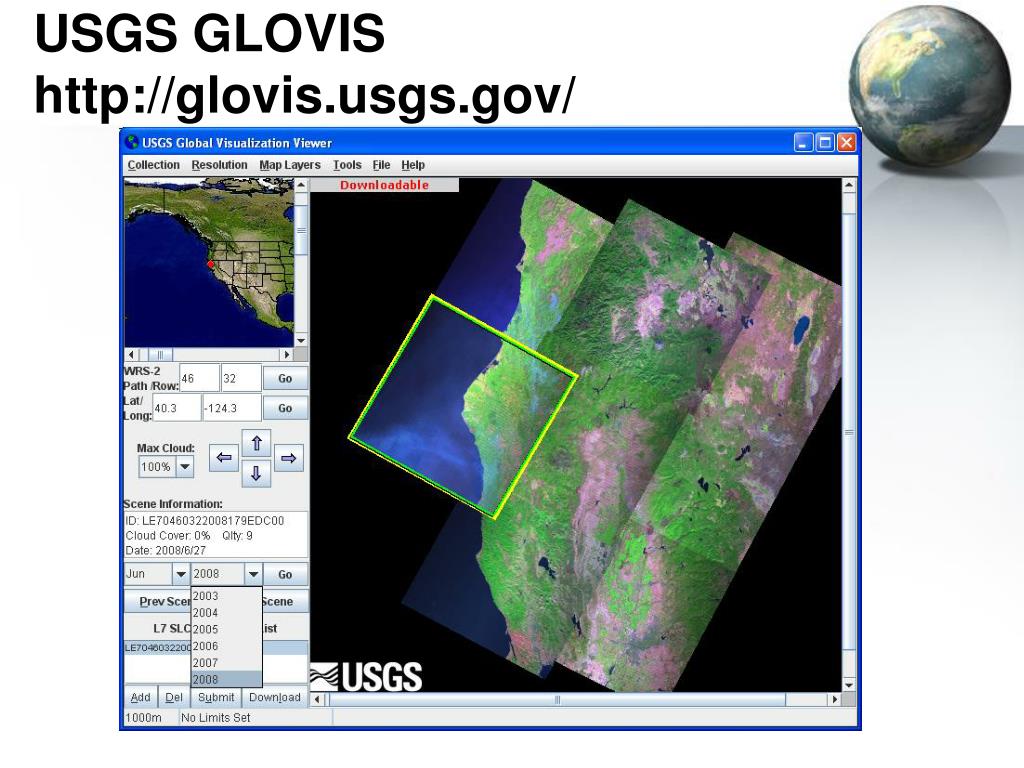The width and height of the screenshot is (1024, 768).
Task: Open the Collection menu
Action: [153, 165]
